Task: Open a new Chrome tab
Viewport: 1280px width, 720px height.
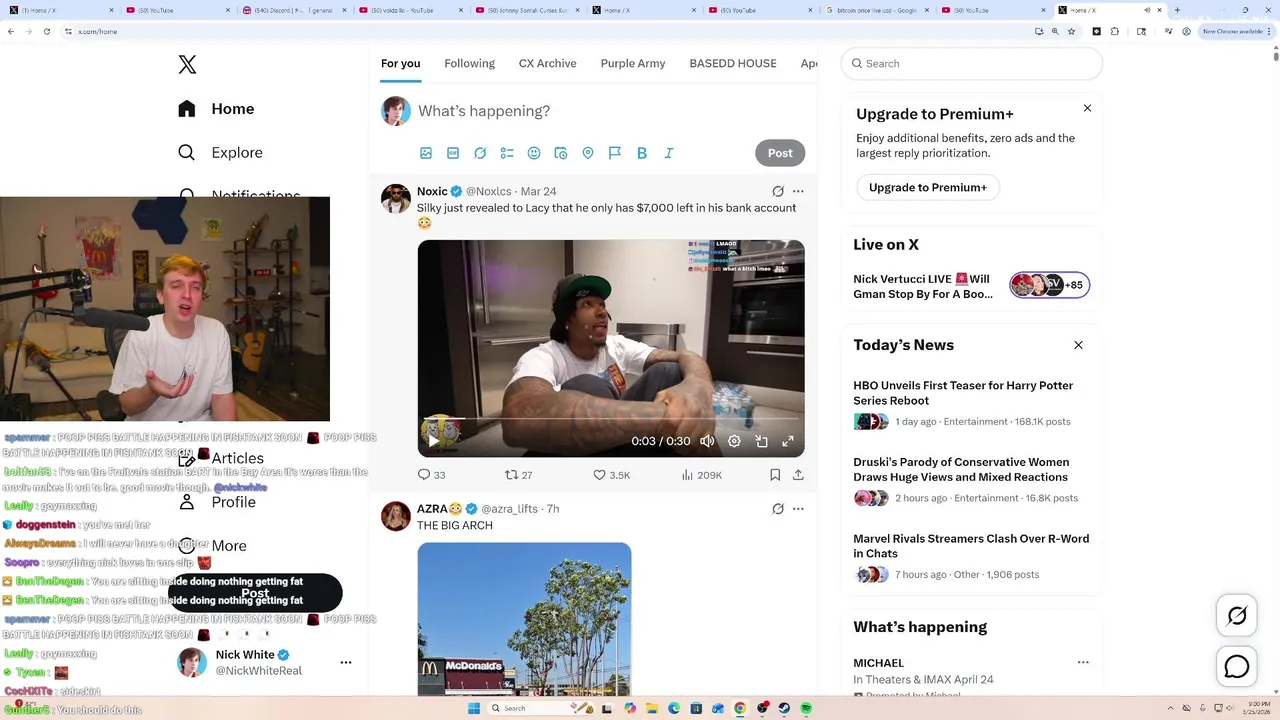Action: pos(1177,10)
